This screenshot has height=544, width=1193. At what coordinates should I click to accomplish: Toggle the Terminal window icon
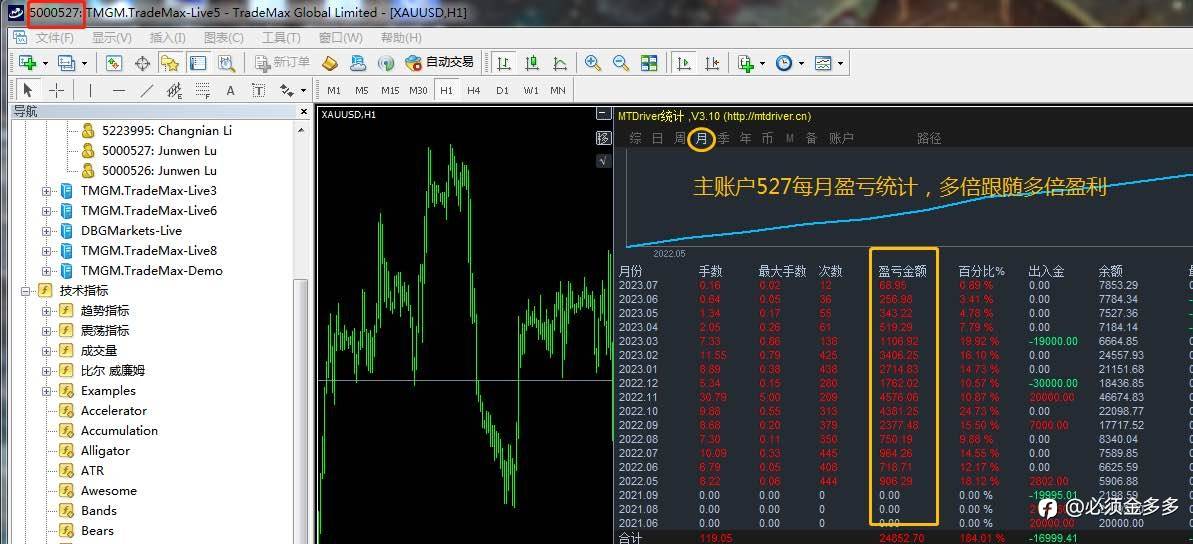tap(198, 63)
